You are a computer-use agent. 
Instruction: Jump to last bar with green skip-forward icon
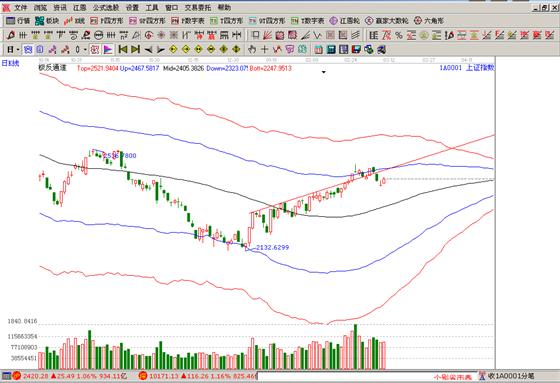(x=135, y=49)
